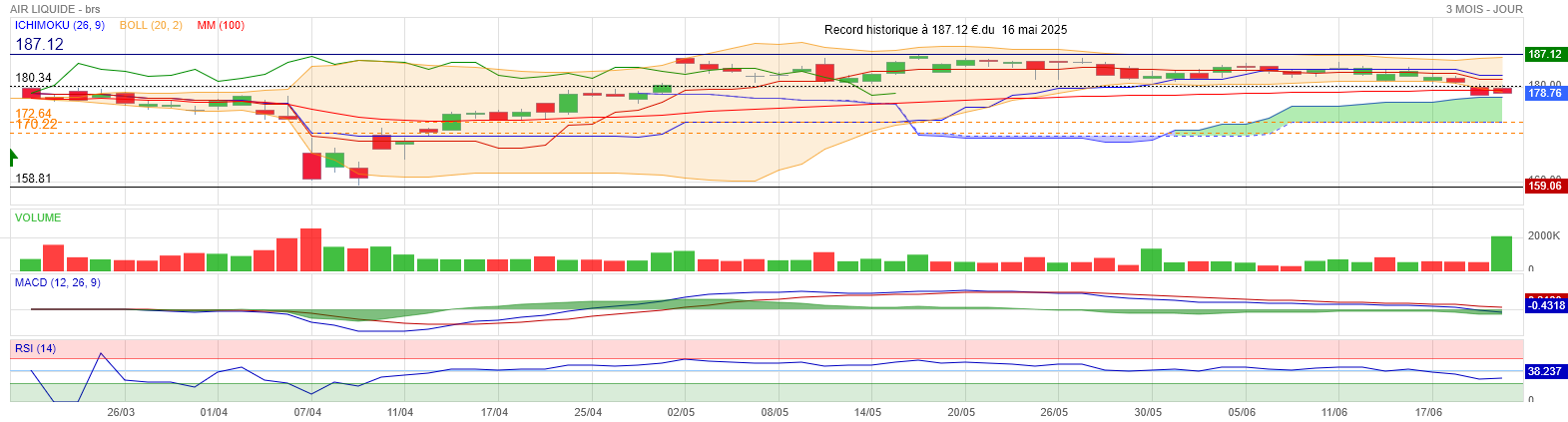Click the AIR LIQUIDE - brs chart title
The image size is (1568, 422).
pos(55,9)
